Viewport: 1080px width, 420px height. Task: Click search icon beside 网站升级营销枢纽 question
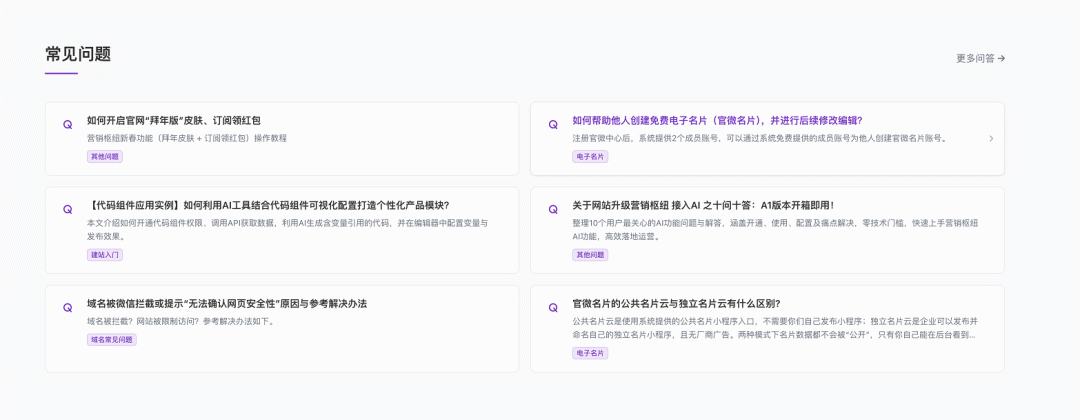(x=553, y=210)
